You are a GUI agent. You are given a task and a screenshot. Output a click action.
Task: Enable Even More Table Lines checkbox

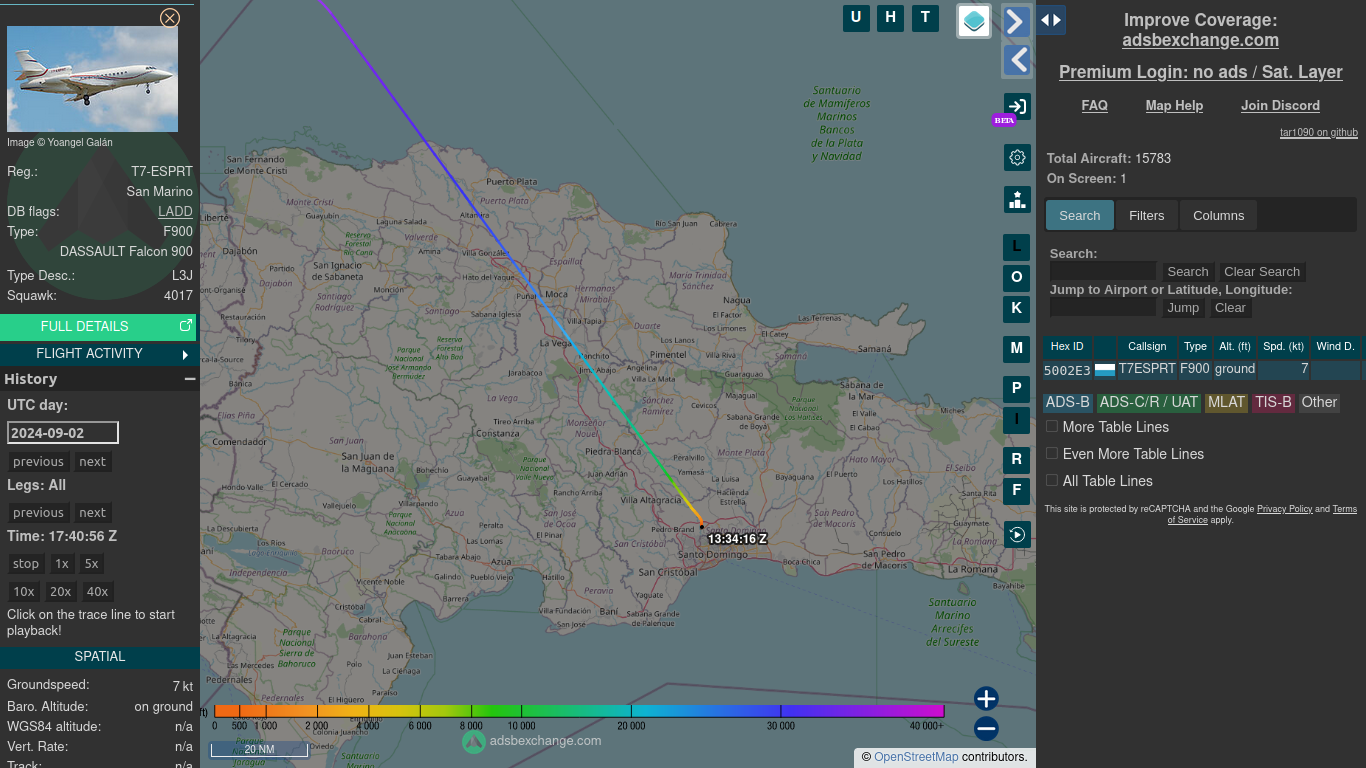click(1052, 453)
